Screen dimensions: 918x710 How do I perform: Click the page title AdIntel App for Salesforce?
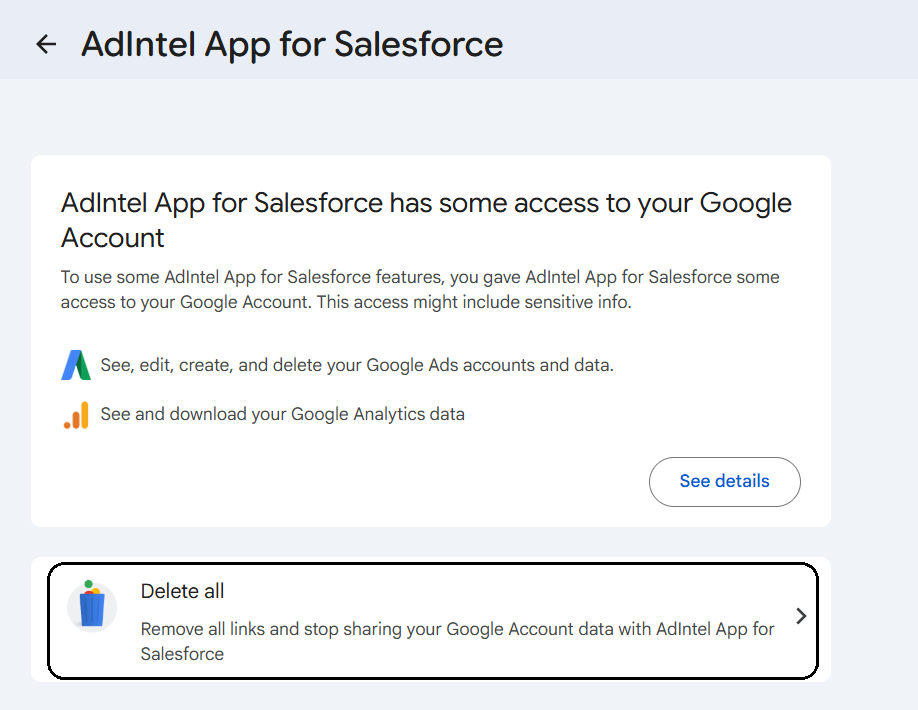point(292,44)
